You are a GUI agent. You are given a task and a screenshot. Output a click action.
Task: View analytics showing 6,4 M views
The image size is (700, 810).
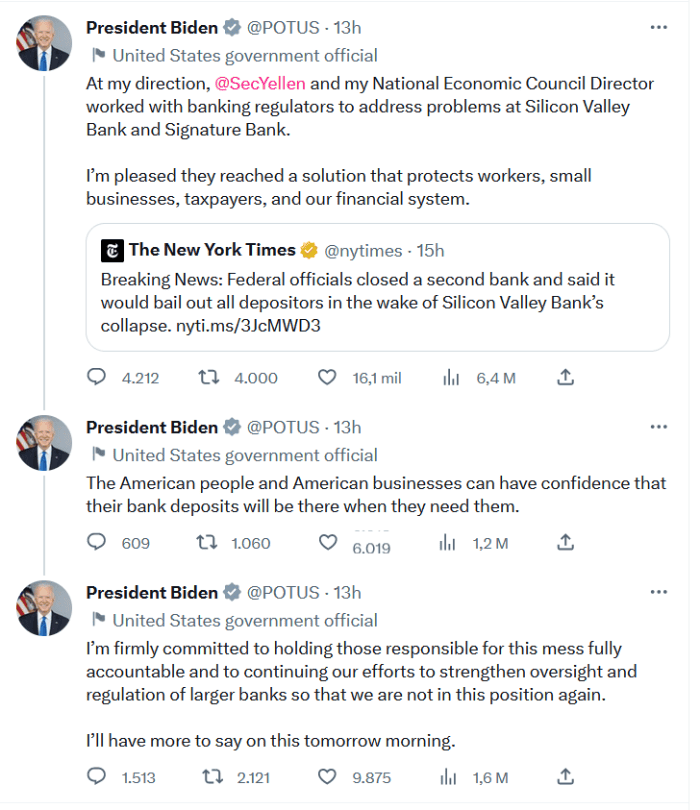pos(451,378)
